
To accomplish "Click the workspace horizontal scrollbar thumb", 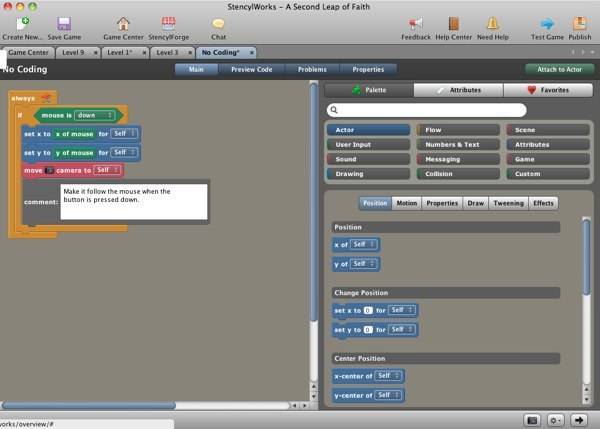I will (89, 405).
